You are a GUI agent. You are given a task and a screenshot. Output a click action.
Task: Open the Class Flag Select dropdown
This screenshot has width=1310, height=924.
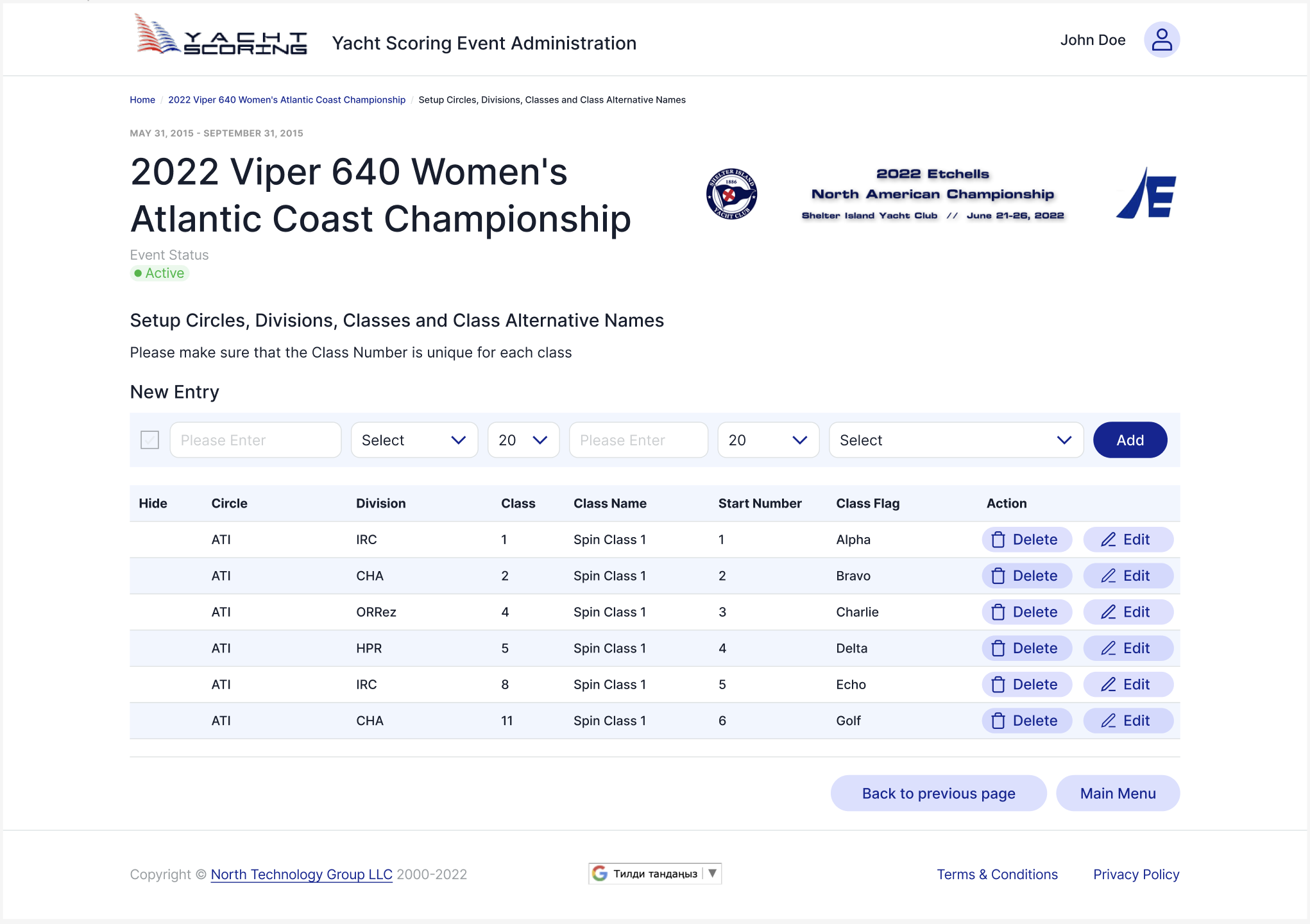click(956, 440)
